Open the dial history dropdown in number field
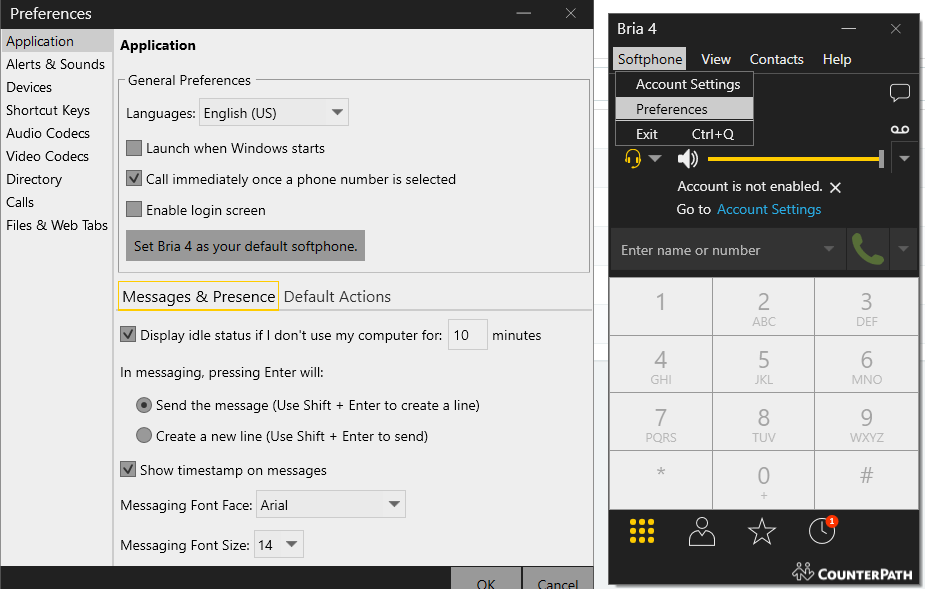 [829, 249]
